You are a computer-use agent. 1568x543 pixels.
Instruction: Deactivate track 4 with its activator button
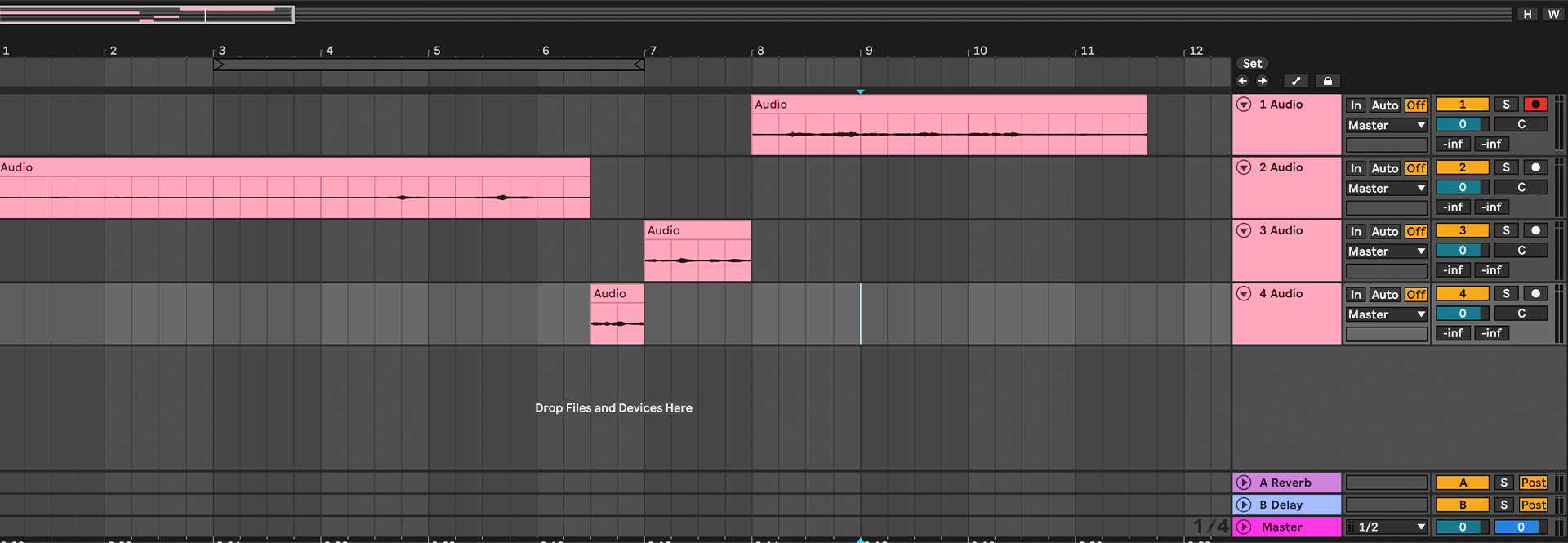coord(1463,293)
